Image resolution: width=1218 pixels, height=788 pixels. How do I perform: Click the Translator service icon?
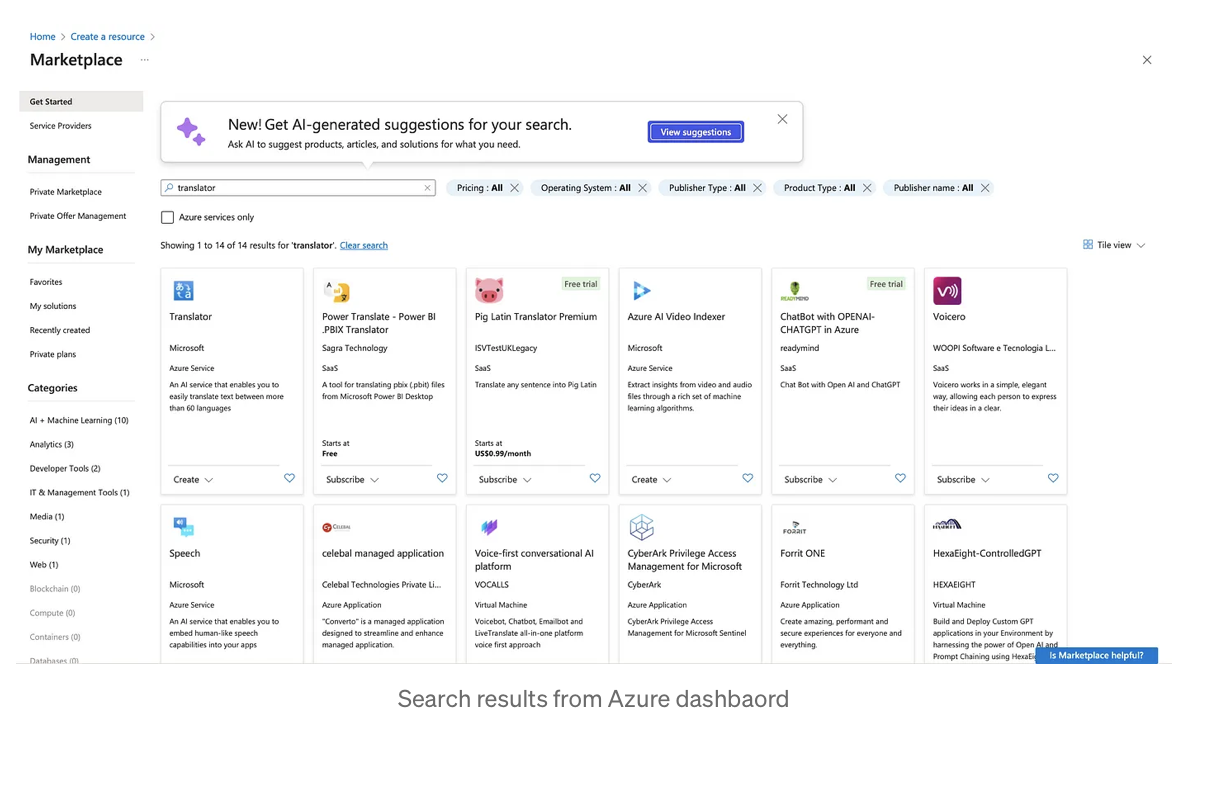183,291
